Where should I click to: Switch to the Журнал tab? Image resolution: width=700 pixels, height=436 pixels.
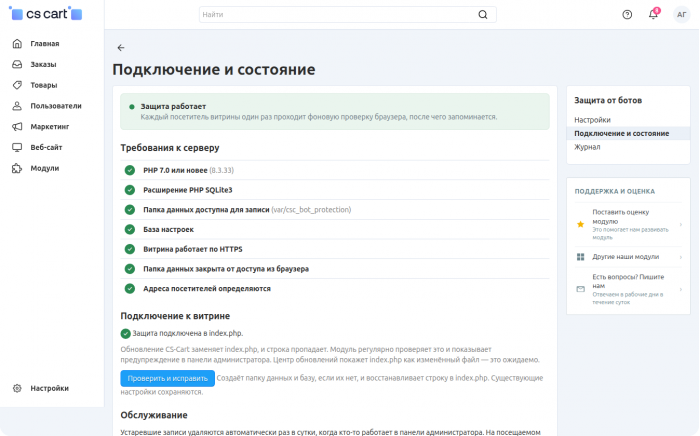click(587, 147)
